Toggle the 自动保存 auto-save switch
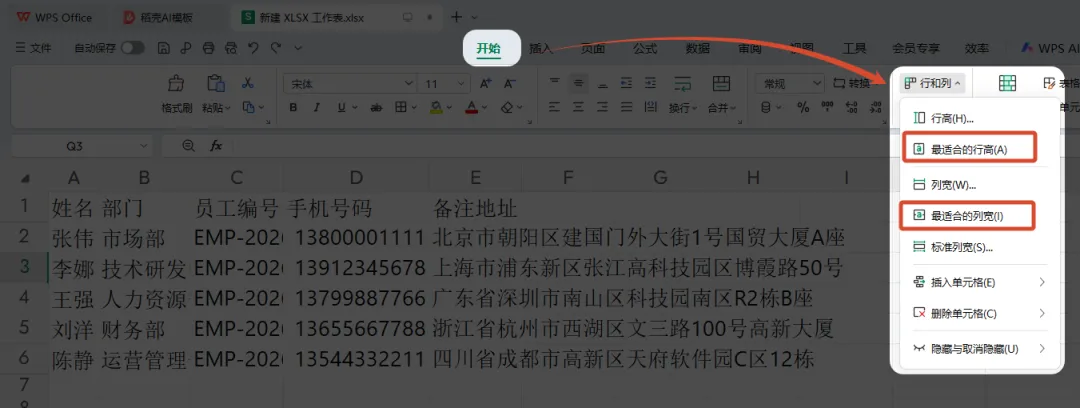The image size is (1080, 408). (x=133, y=48)
